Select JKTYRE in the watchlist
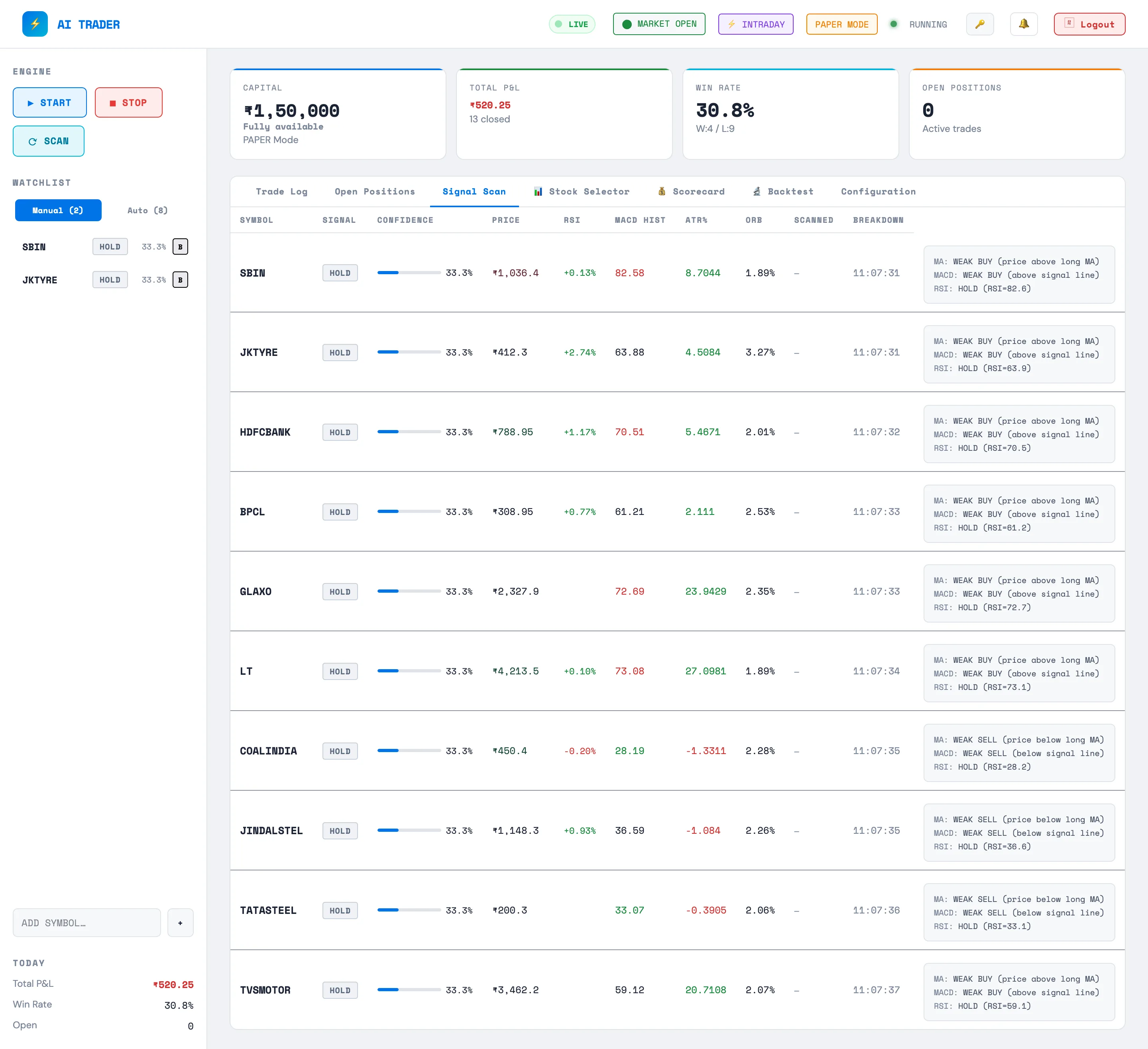1148x1049 pixels. tap(39, 280)
